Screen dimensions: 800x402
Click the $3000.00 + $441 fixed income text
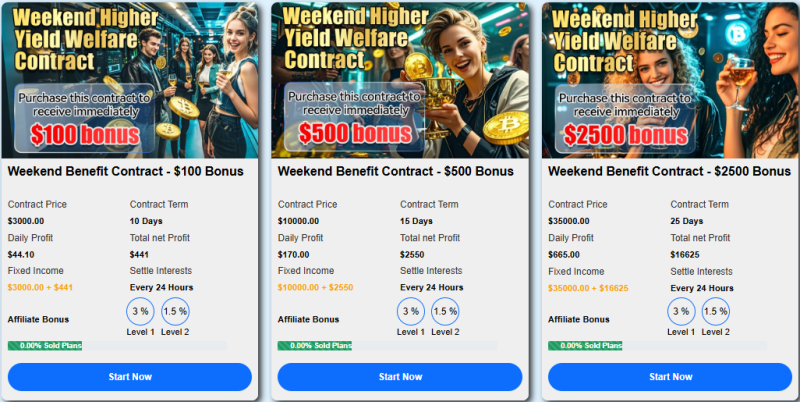40,287
